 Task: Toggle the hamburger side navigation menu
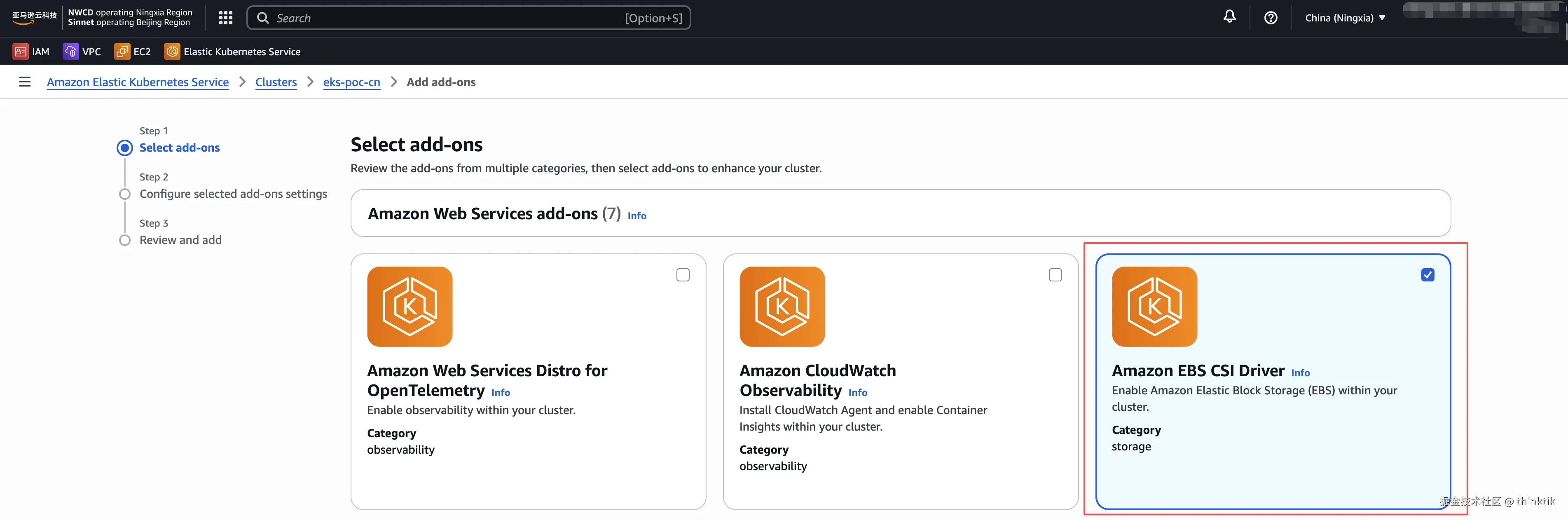[x=24, y=82]
